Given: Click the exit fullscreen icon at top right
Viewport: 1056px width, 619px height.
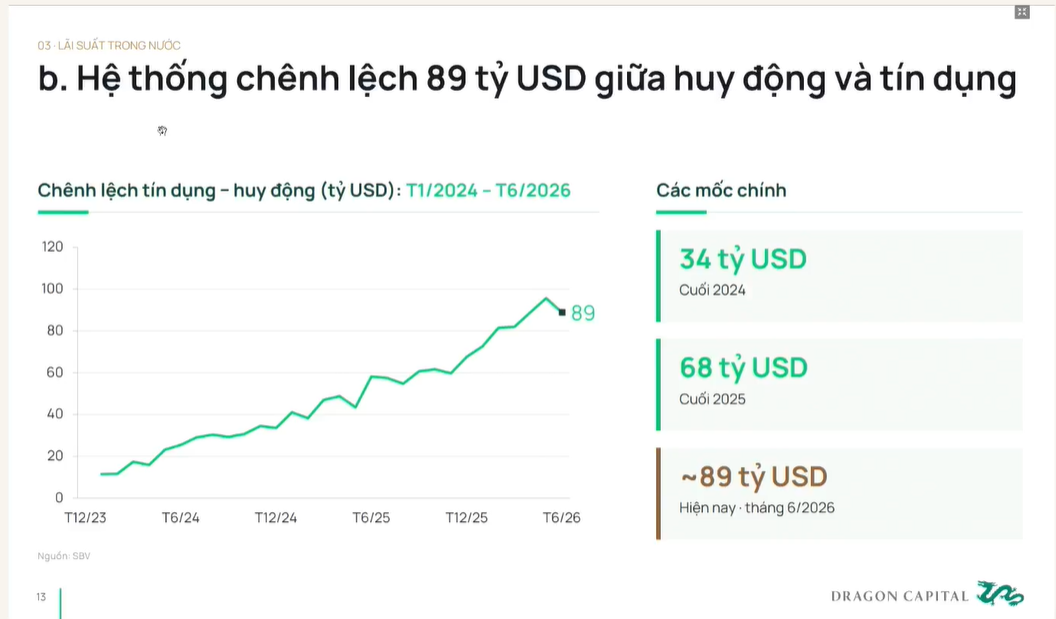Looking at the screenshot, I should (x=1022, y=12).
